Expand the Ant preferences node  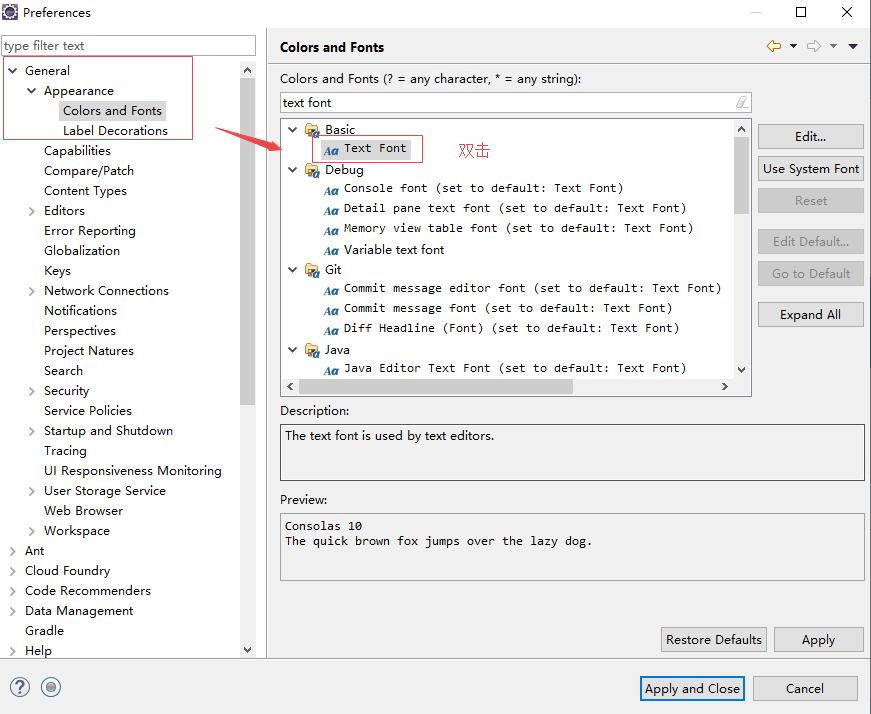tap(13, 551)
